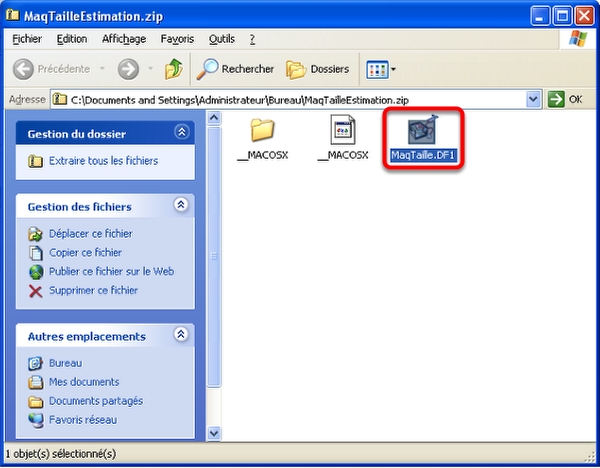Click Supprimer ce fichier link
This screenshot has width=600, height=468.
coord(93,290)
